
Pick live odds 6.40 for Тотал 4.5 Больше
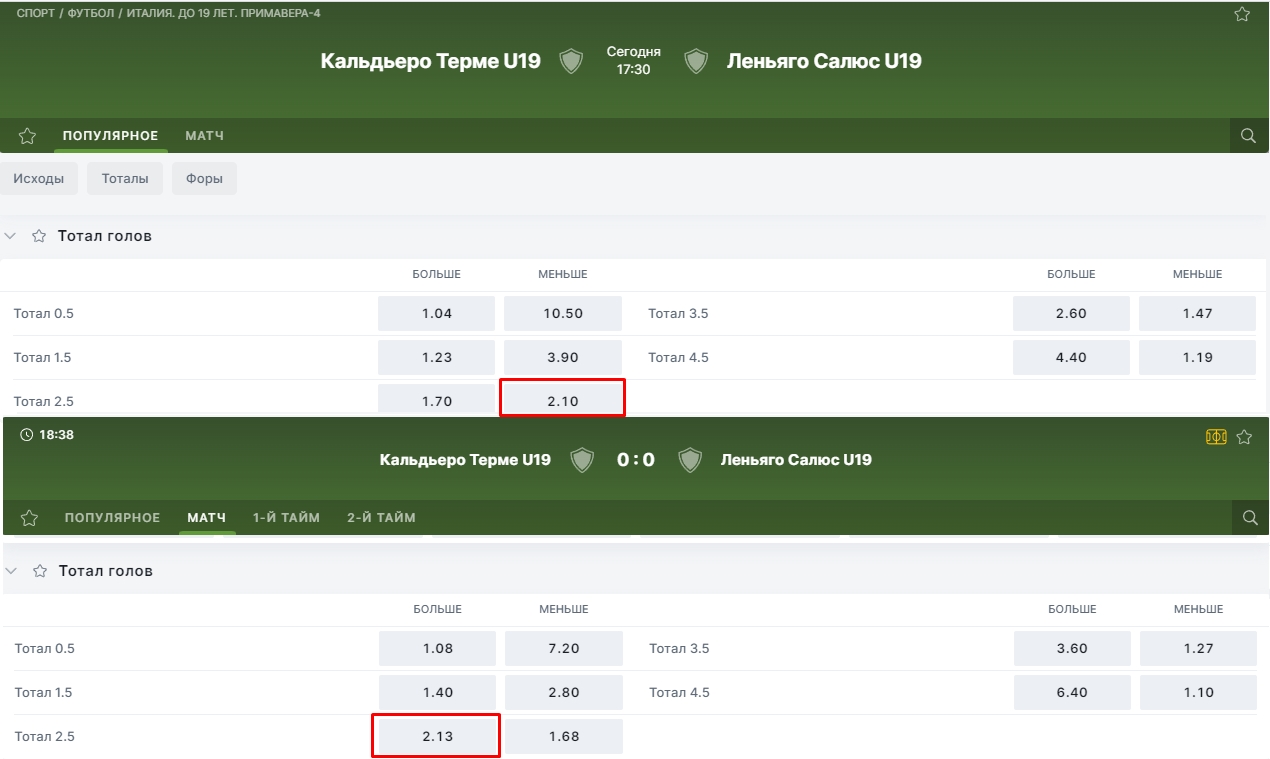click(1072, 692)
